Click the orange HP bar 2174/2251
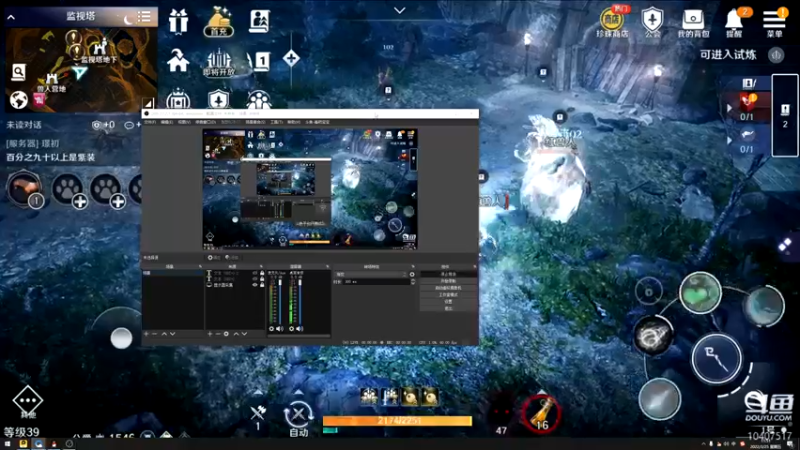 point(397,421)
